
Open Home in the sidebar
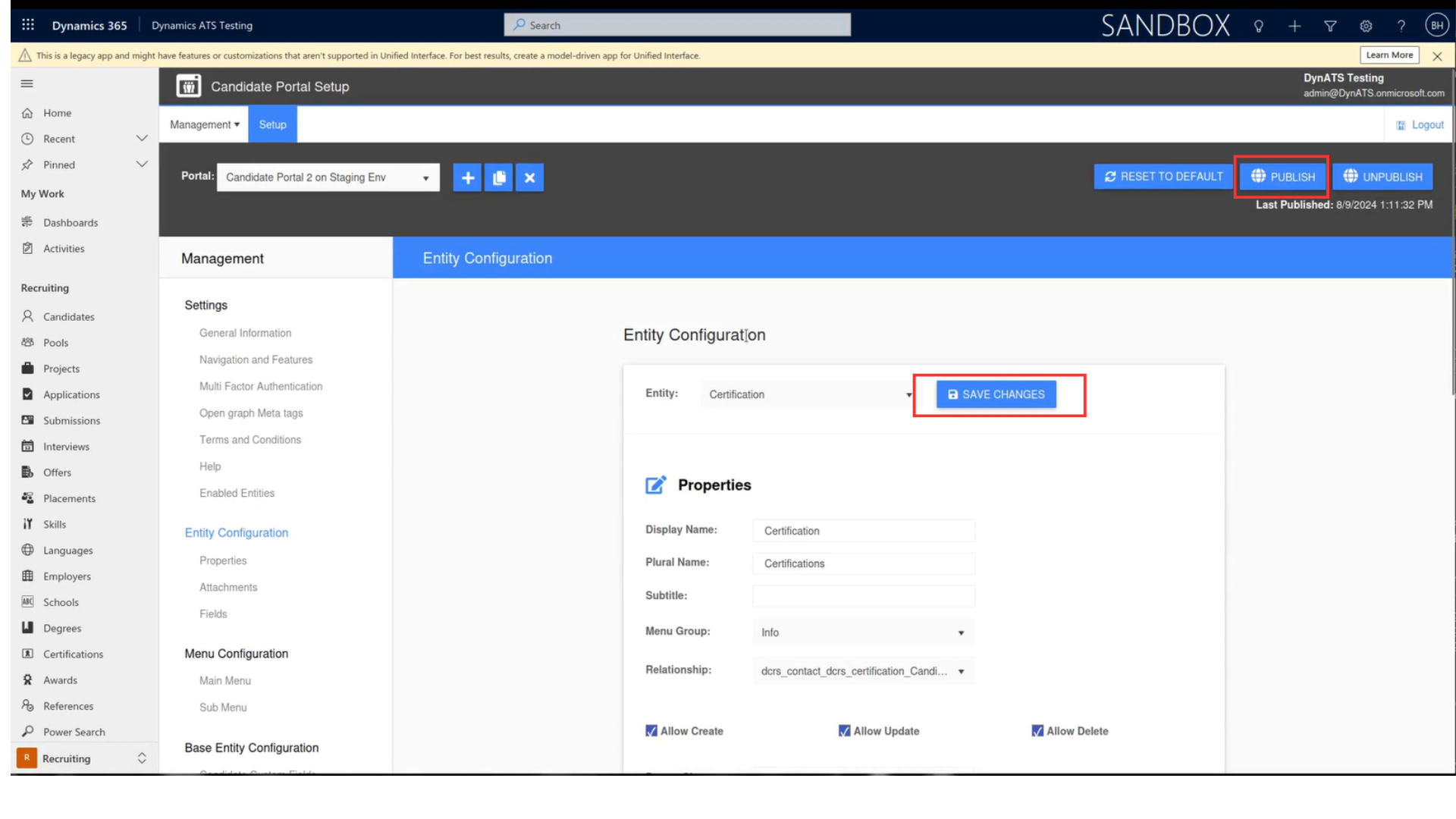pos(57,113)
